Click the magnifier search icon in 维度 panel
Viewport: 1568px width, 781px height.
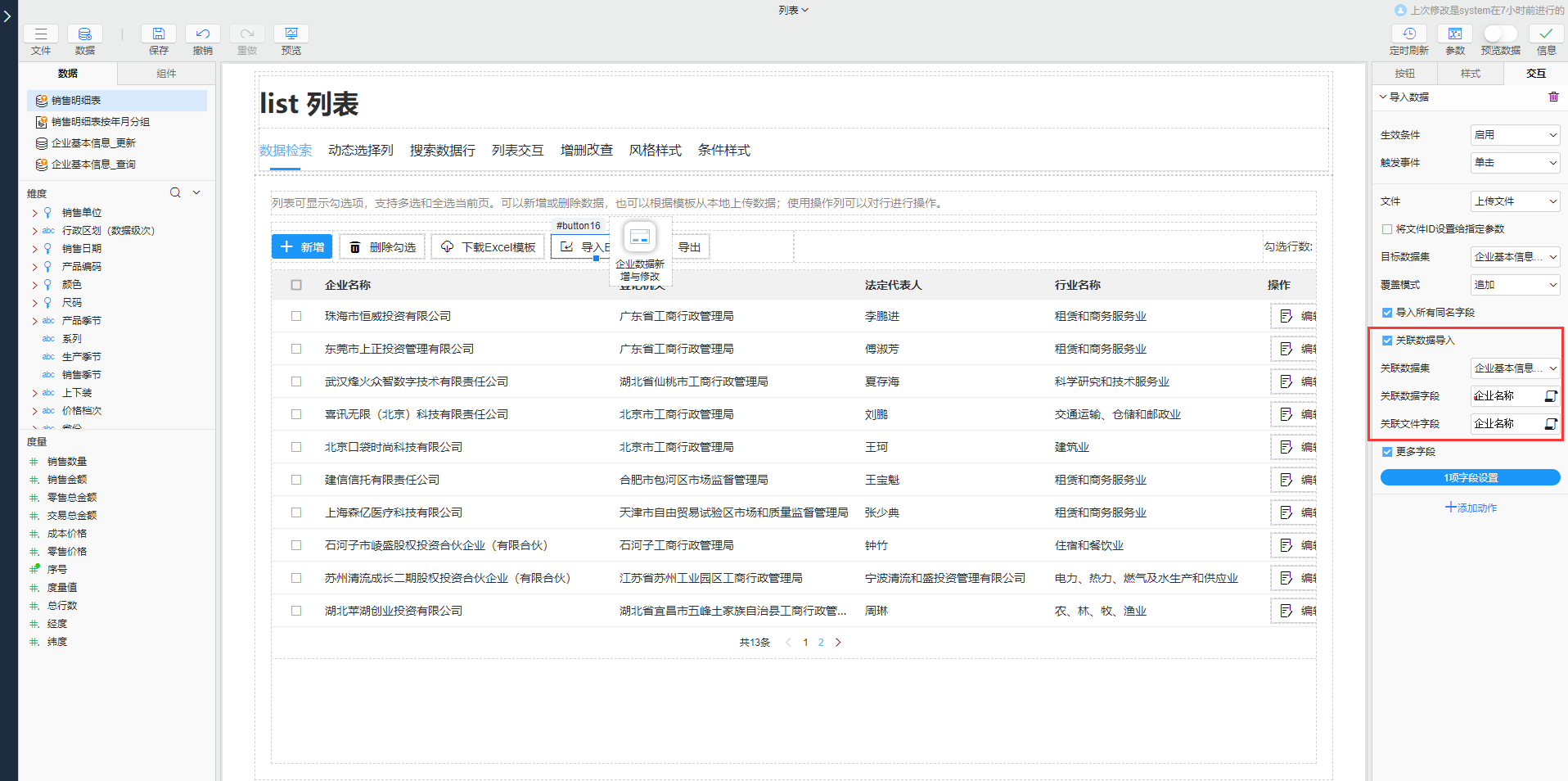coord(174,192)
